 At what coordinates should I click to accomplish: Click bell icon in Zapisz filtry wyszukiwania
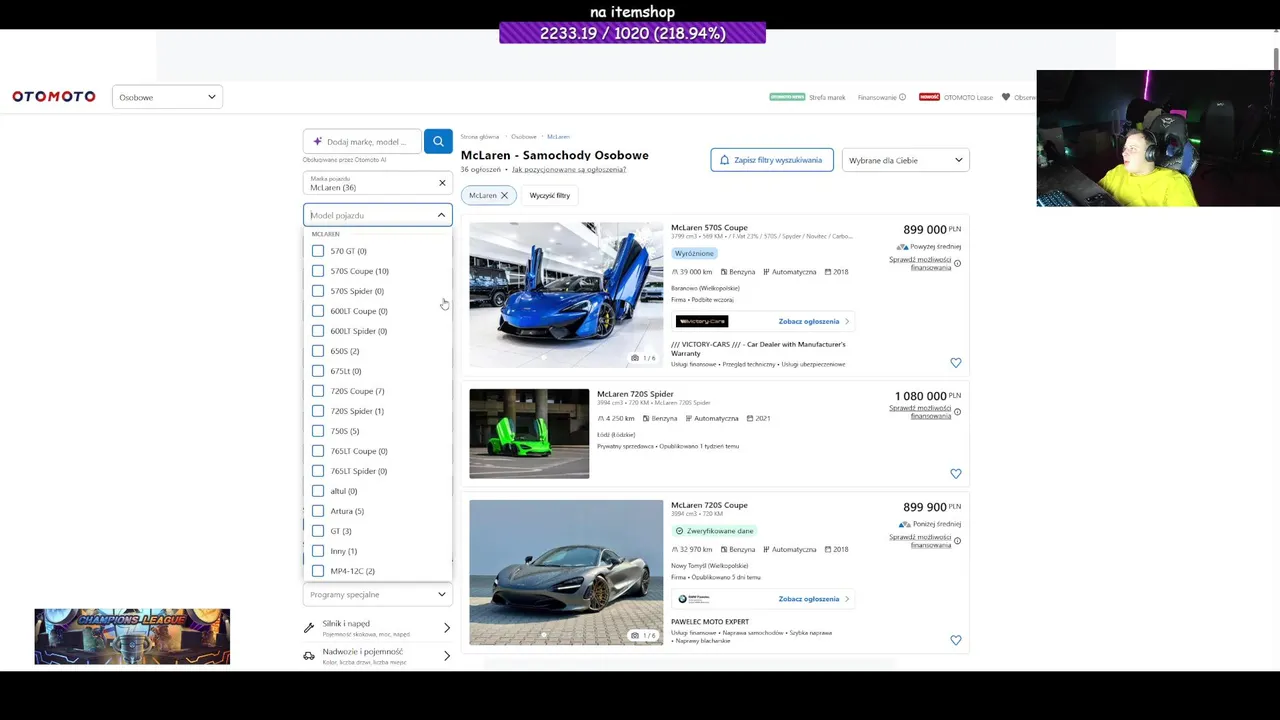click(724, 160)
